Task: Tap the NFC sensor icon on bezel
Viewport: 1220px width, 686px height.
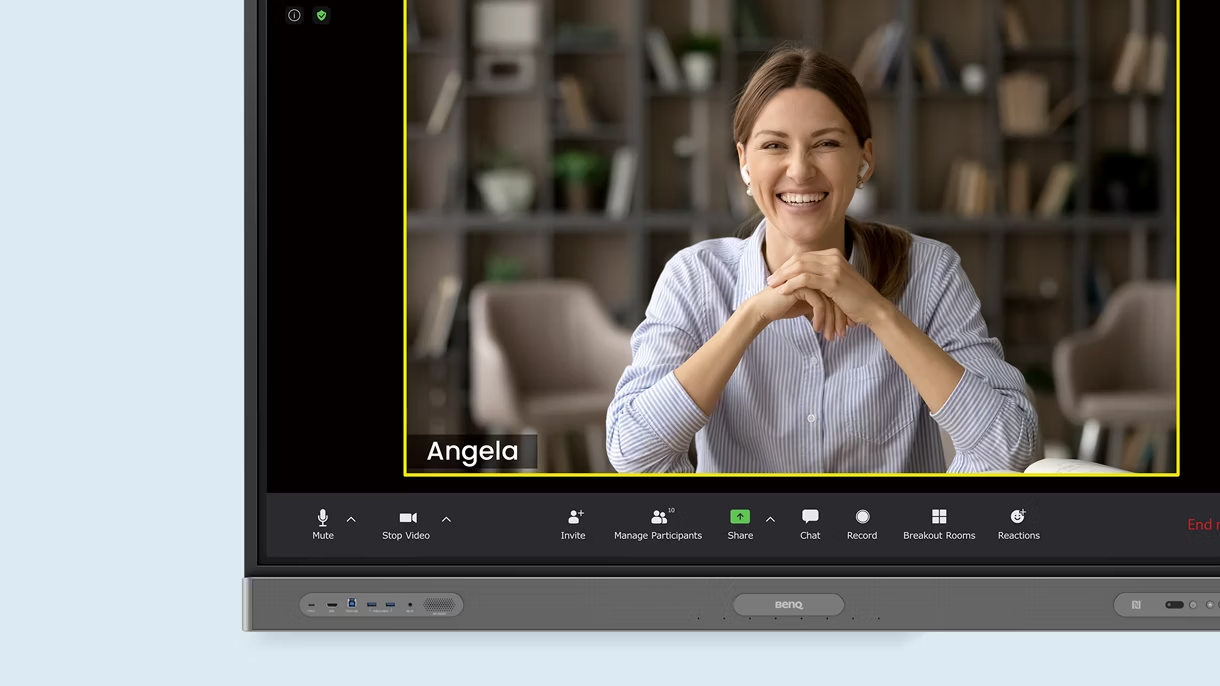Action: click(x=1136, y=605)
